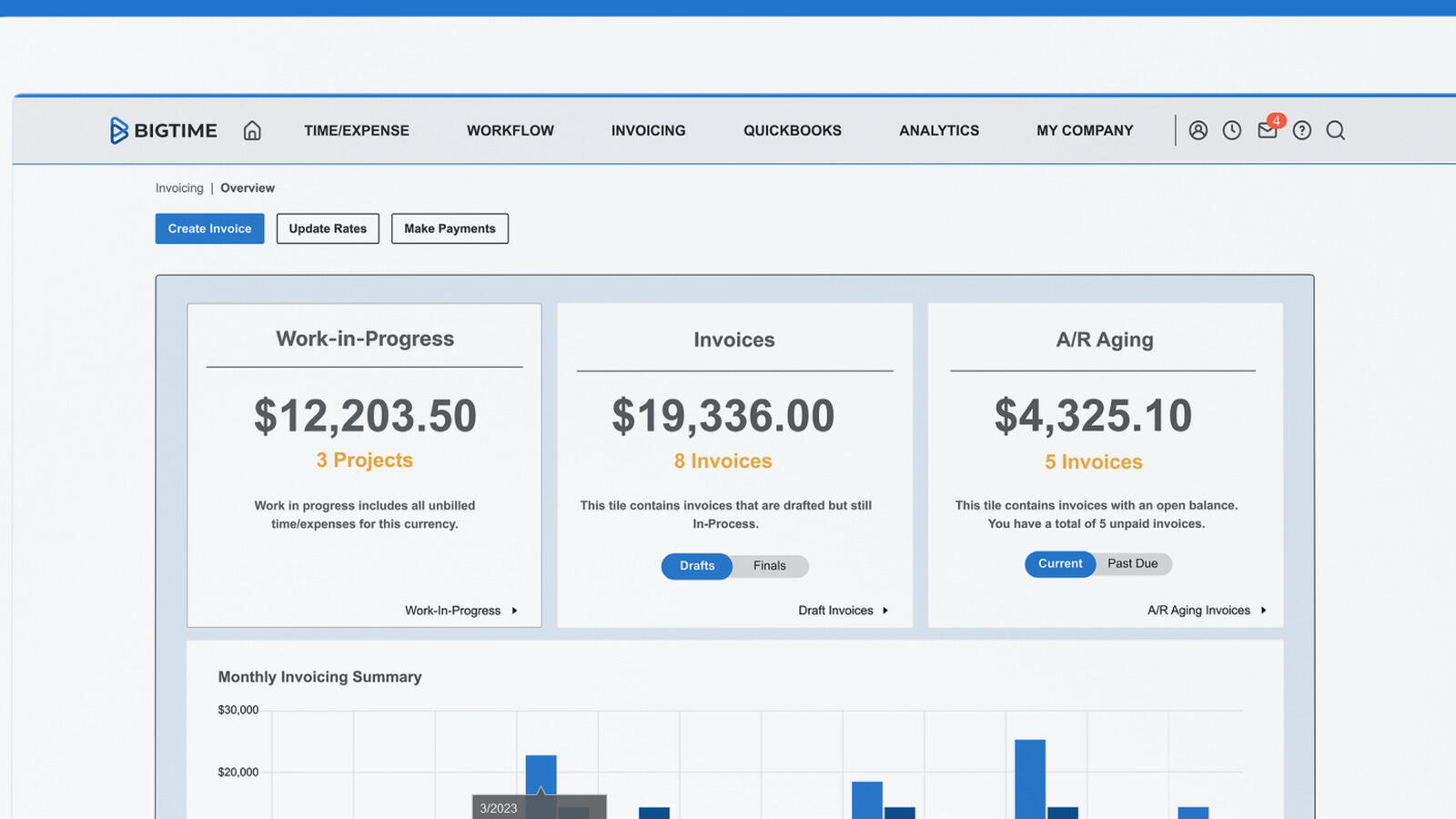This screenshot has width=1456, height=819.
Task: Click the $4,325.10 amount
Action: 1094,416
